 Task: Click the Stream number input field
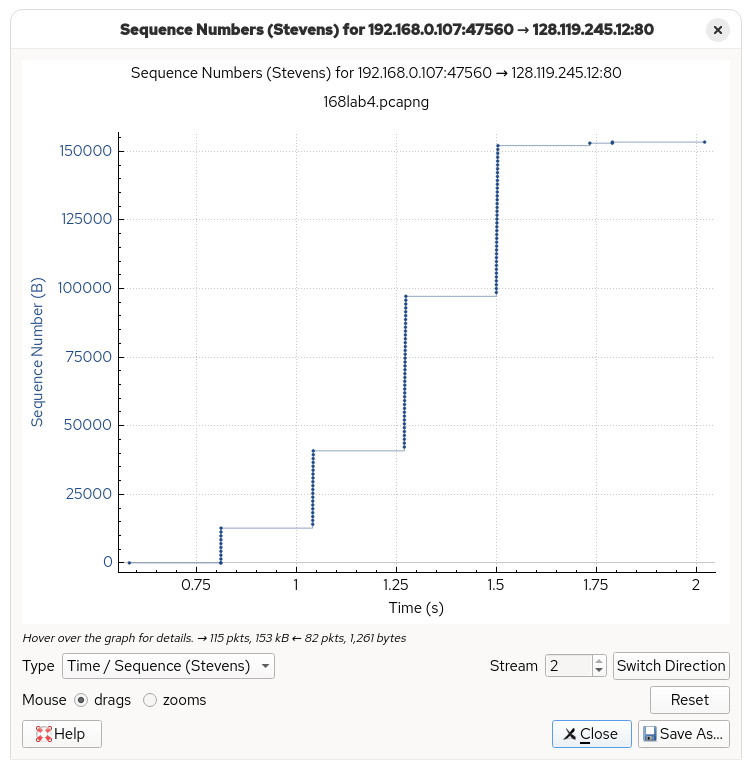(568, 666)
